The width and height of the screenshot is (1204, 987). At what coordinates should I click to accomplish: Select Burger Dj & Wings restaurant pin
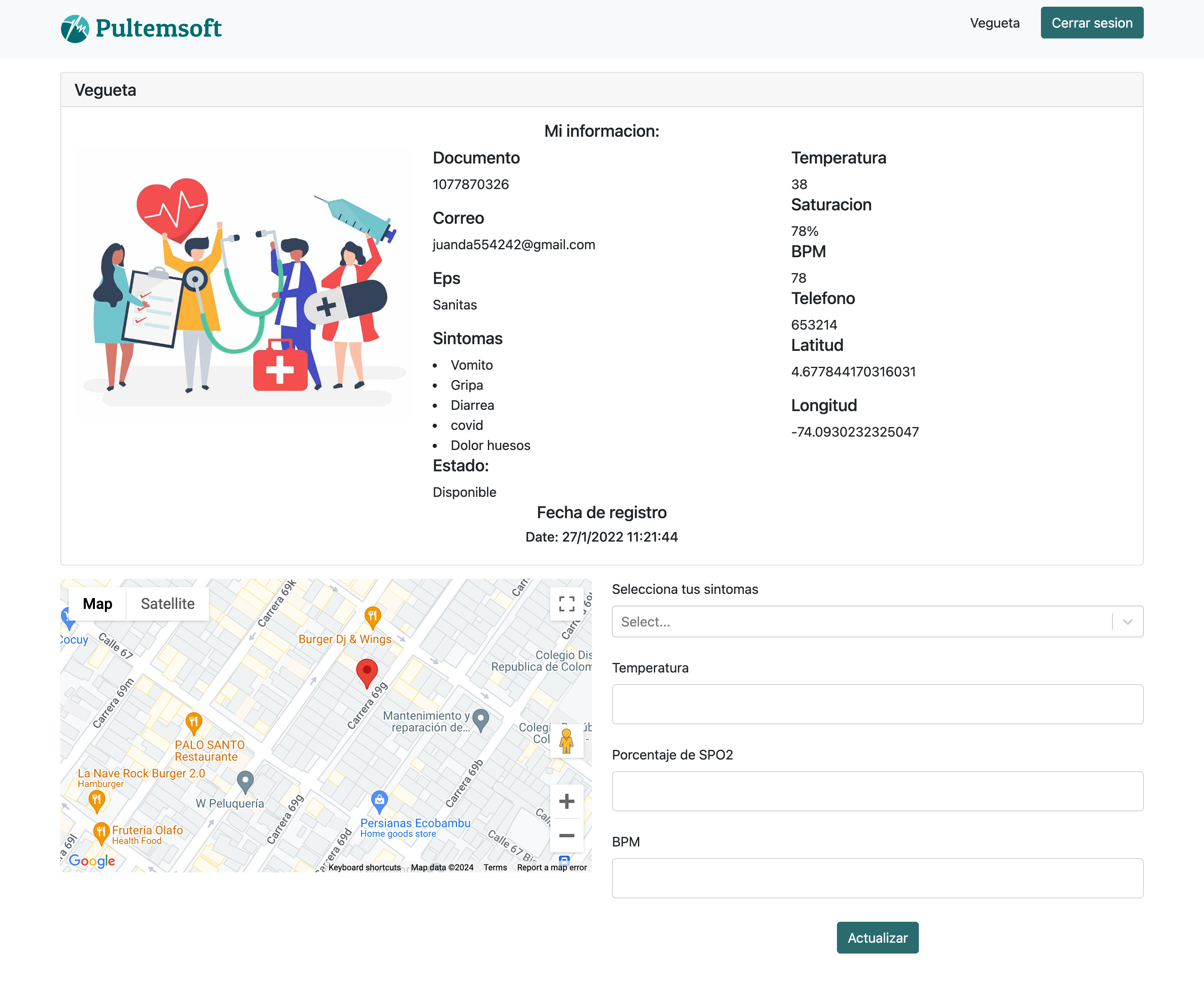click(x=372, y=618)
